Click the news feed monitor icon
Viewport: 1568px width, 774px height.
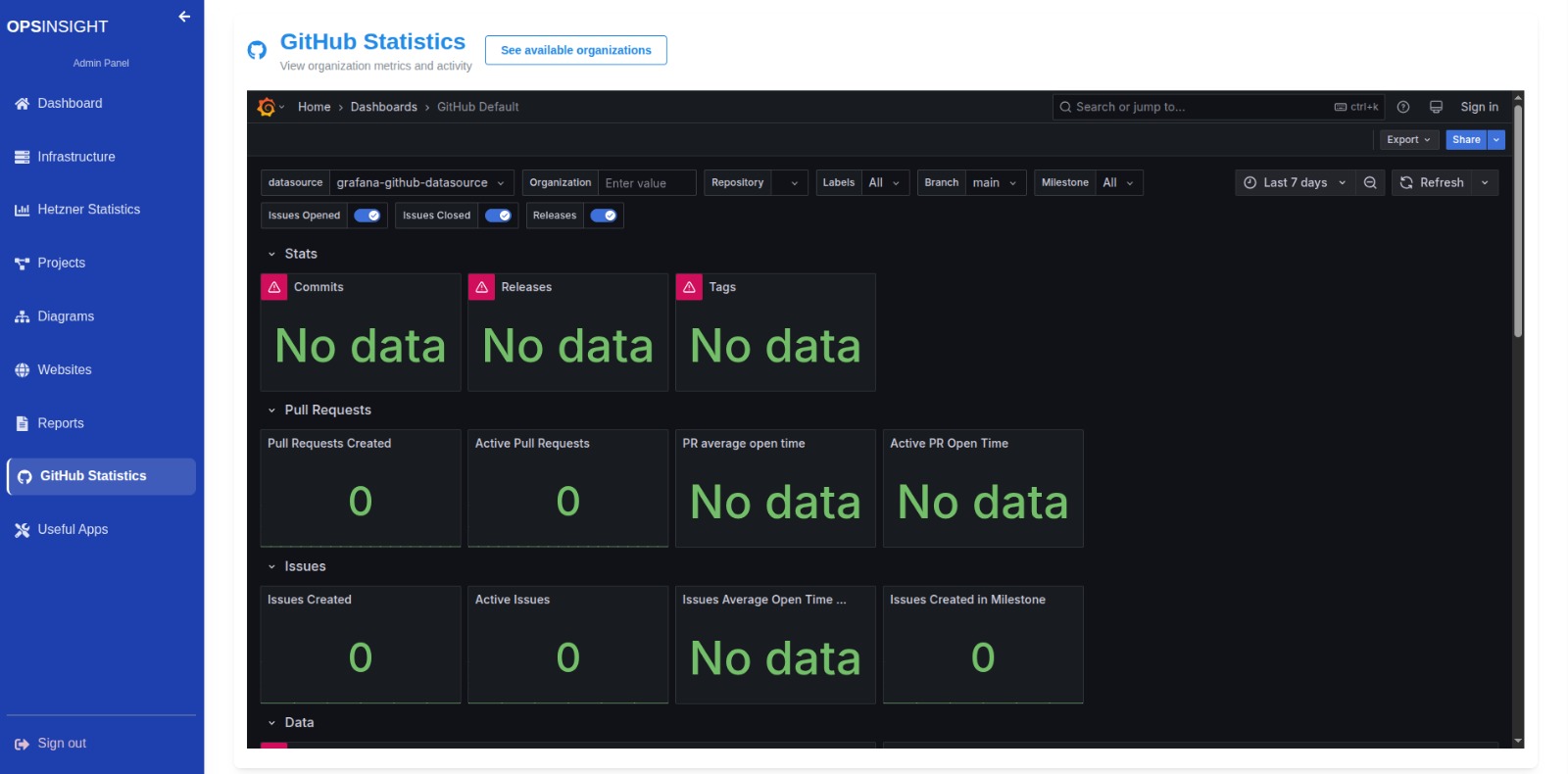click(1436, 107)
